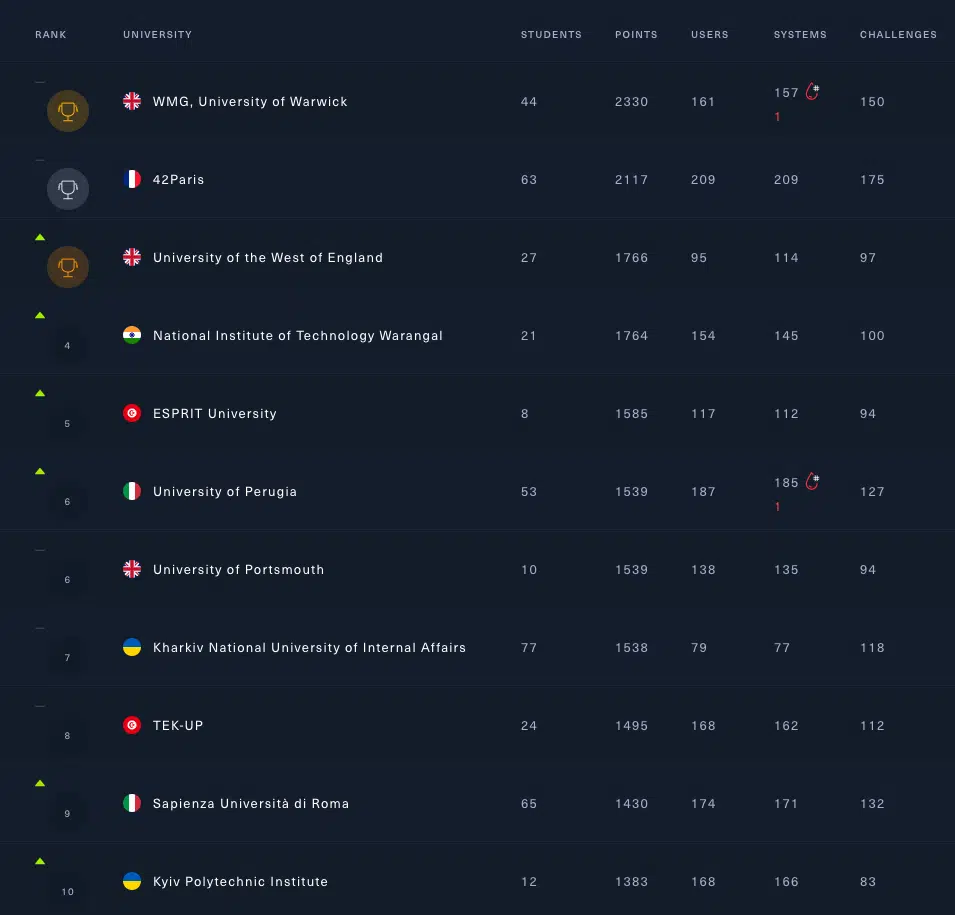Select Kharkiv National University of Internal Affairs

[309, 647]
